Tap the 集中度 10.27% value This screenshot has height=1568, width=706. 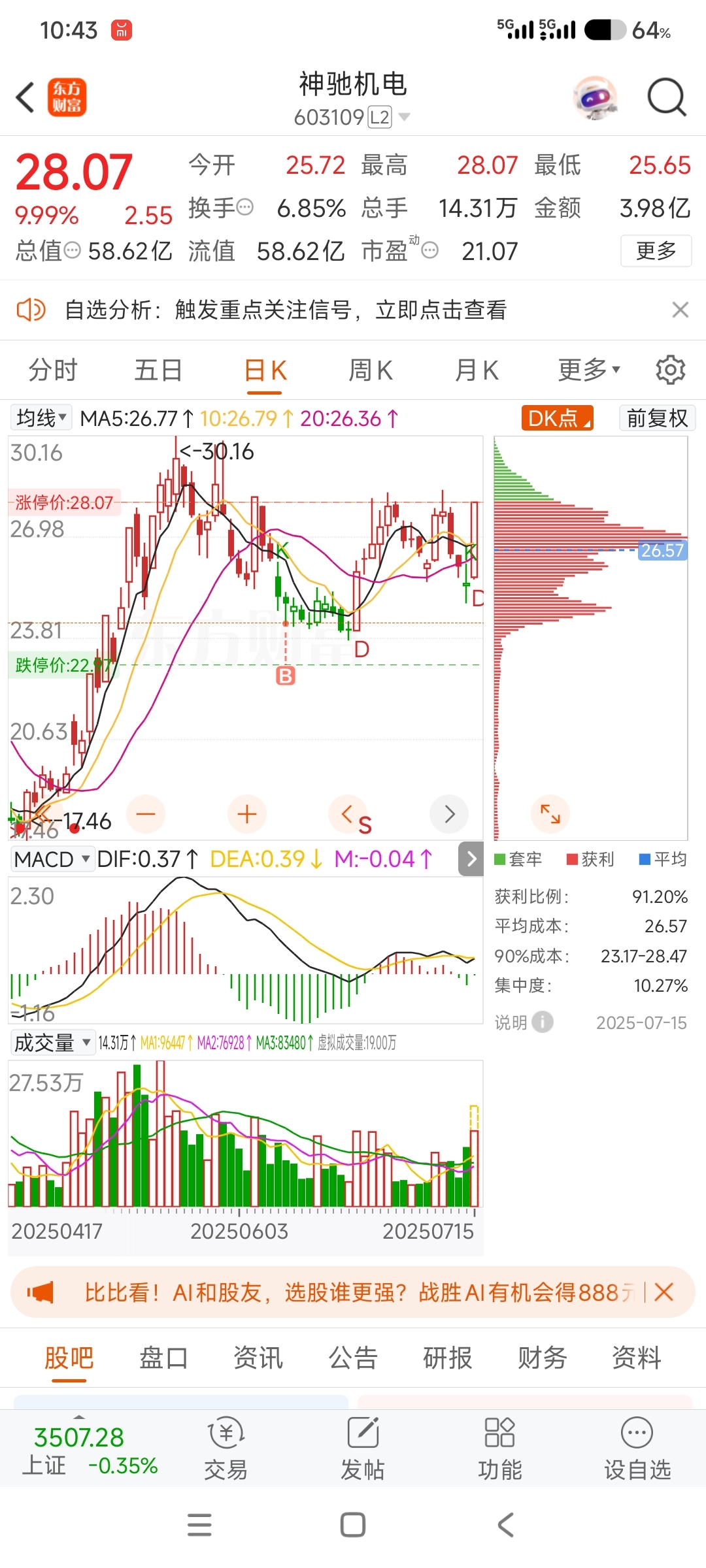tap(660, 985)
